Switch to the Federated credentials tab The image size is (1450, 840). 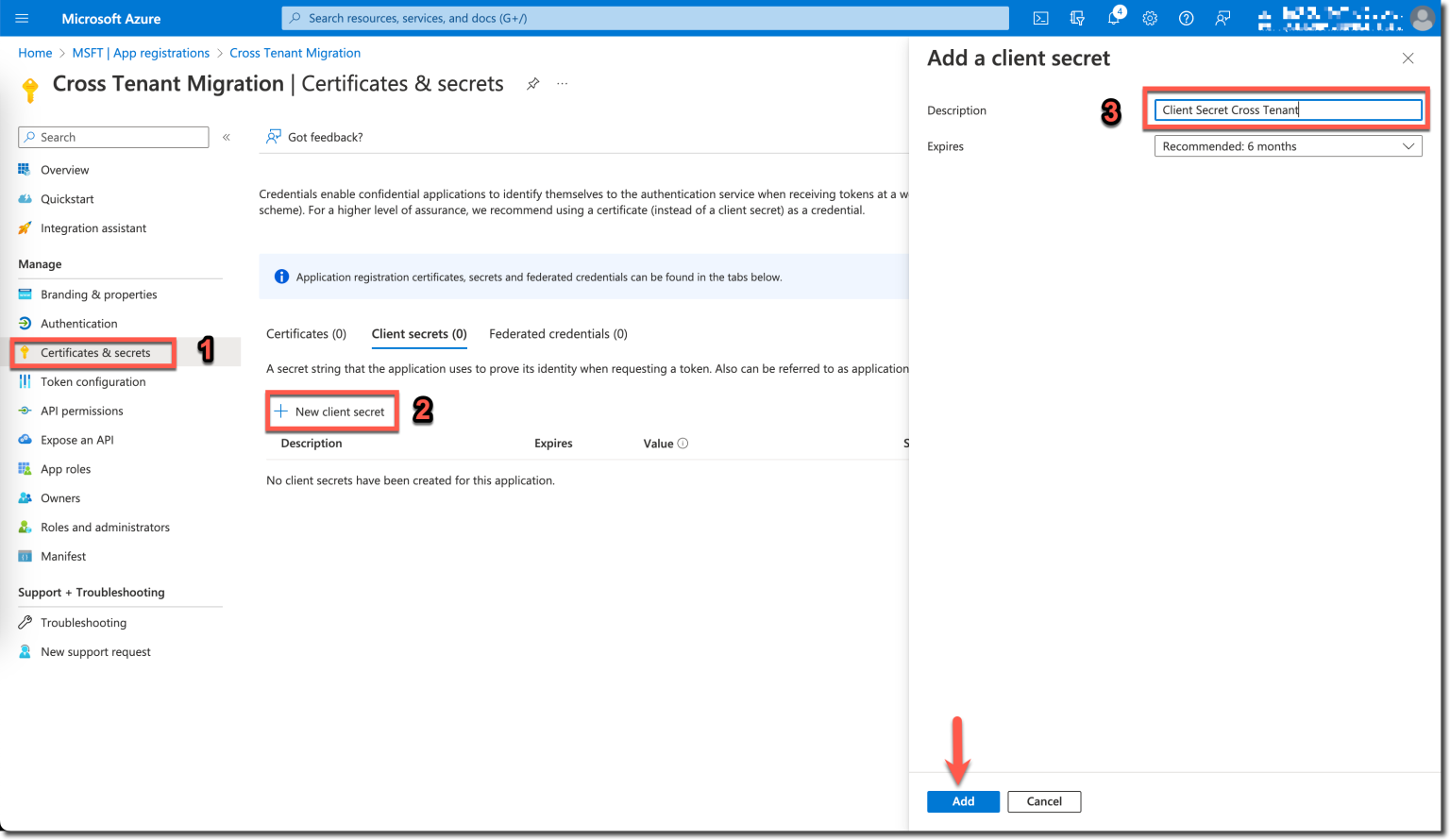pyautogui.click(x=557, y=333)
